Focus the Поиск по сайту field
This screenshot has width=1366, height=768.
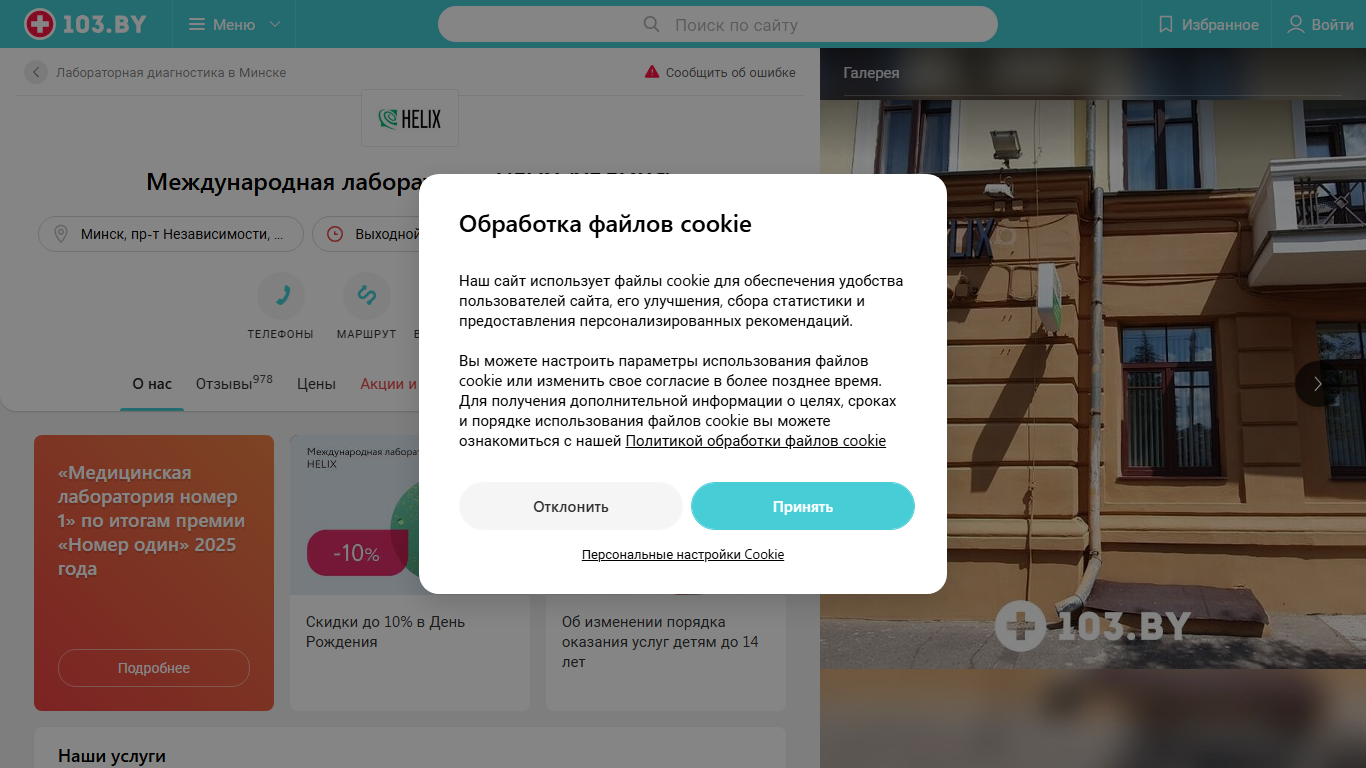pos(718,24)
